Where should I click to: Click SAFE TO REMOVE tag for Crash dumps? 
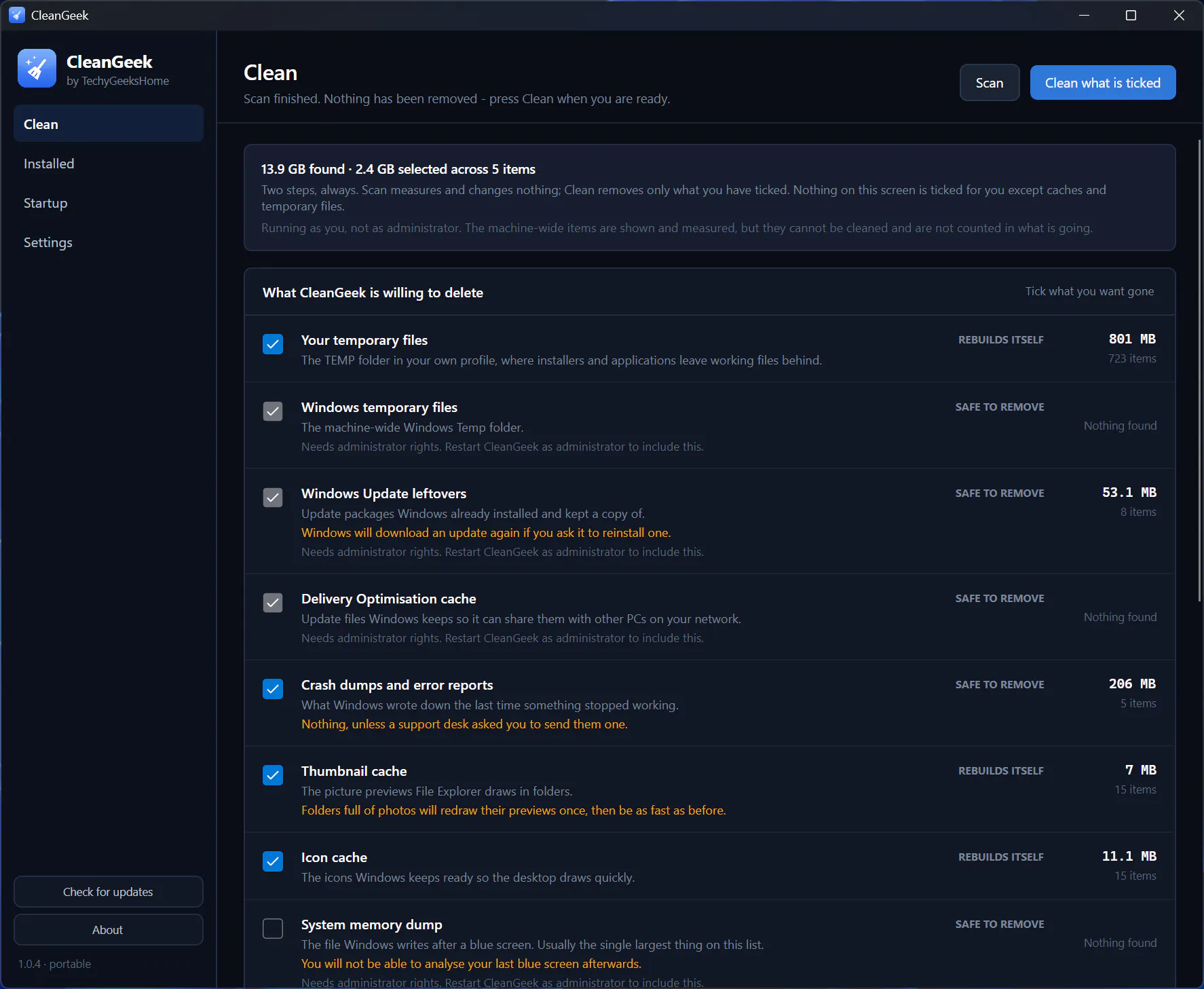coord(1000,684)
